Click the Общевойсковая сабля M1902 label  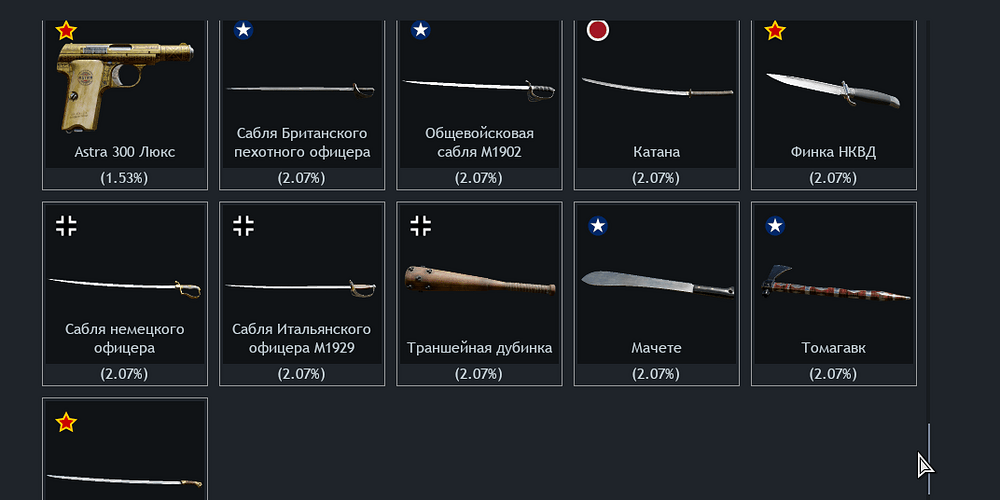pos(480,143)
